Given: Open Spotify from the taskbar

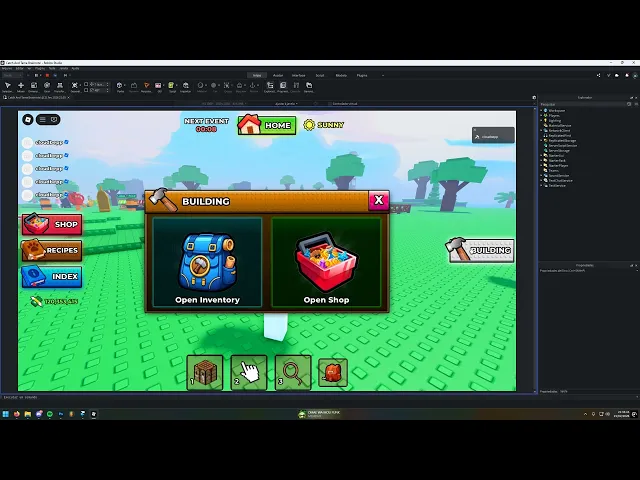Looking at the screenshot, I should [x=50, y=414].
